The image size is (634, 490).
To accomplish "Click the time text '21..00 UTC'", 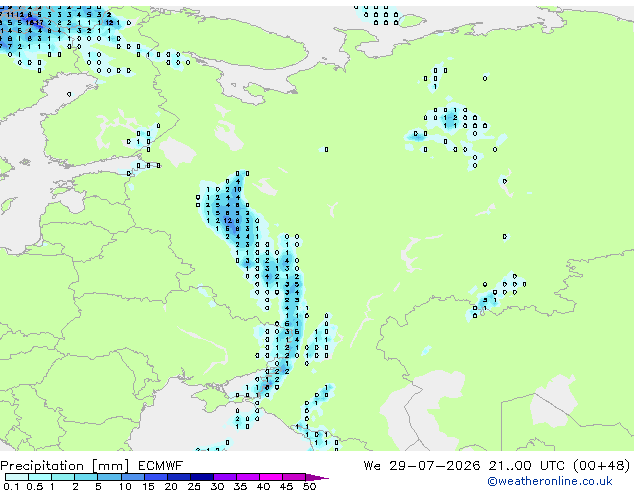I will (526, 466).
